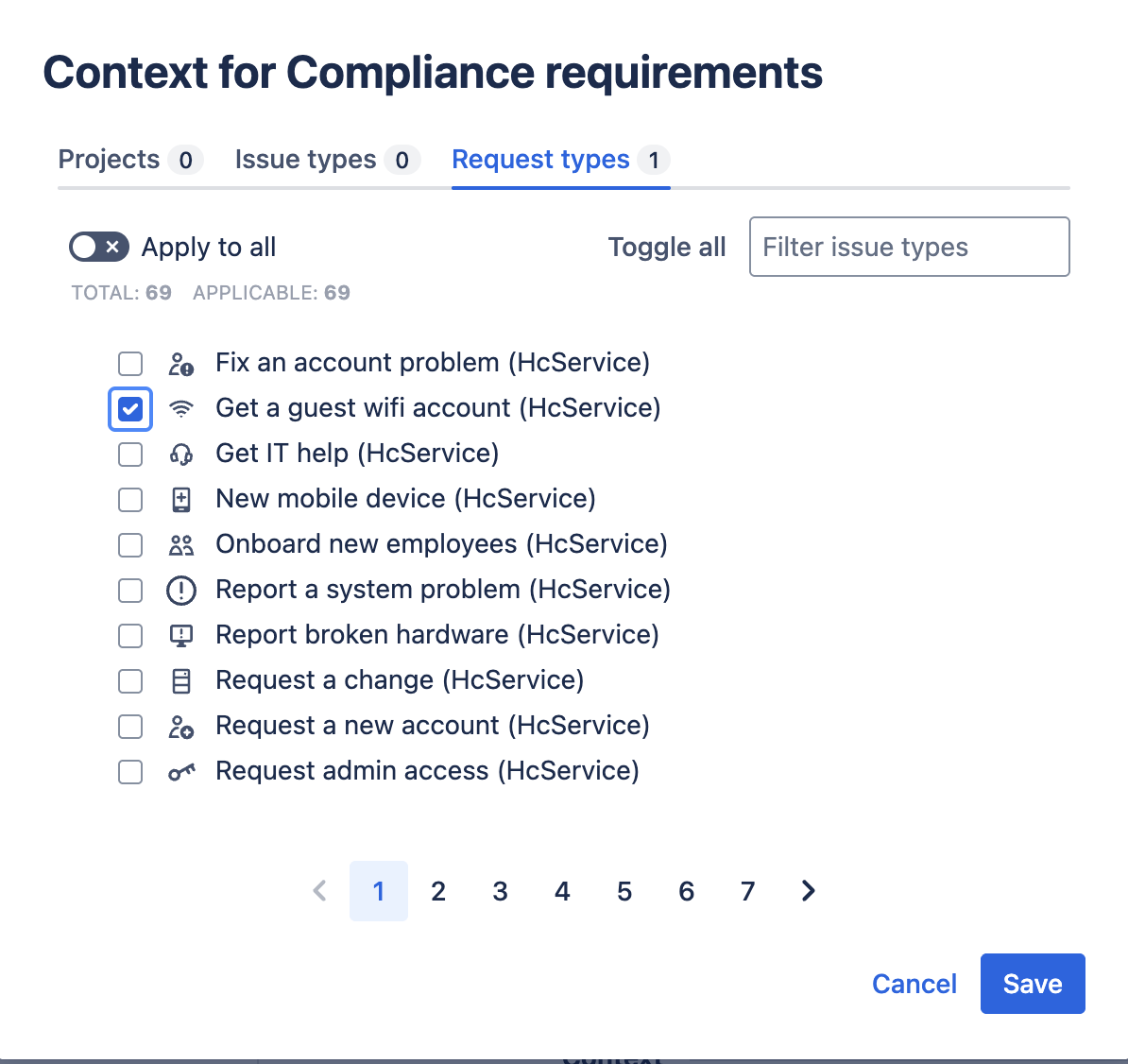Focus the Filter issue types field

[909, 247]
